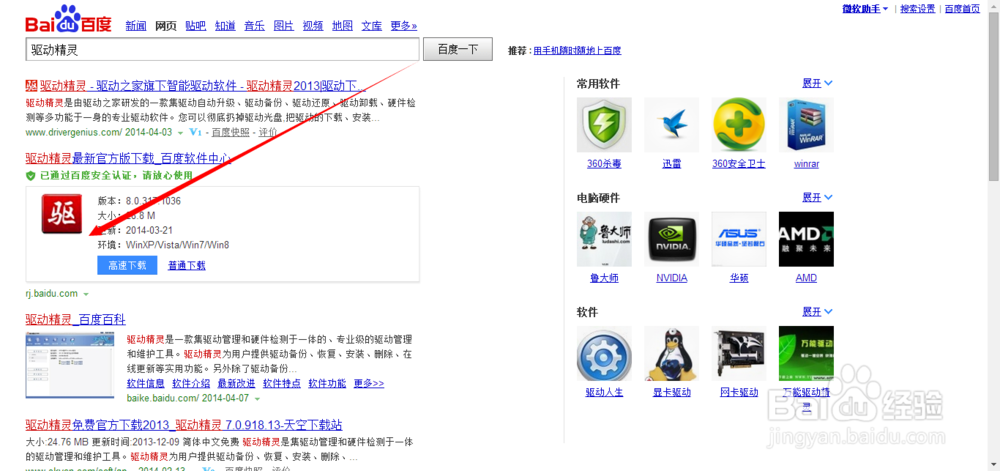Open the NVIDIA logo icon
This screenshot has width=1000, height=471.
672,239
